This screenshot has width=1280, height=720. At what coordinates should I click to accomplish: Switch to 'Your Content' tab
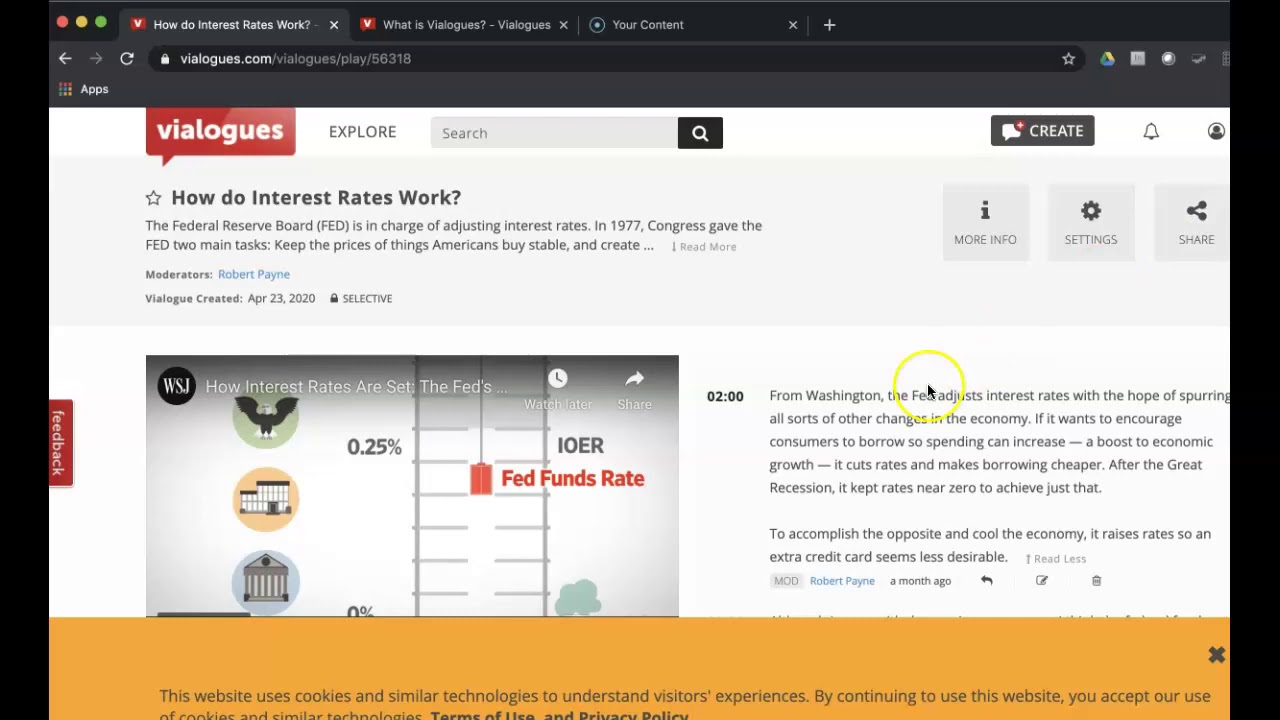695,25
